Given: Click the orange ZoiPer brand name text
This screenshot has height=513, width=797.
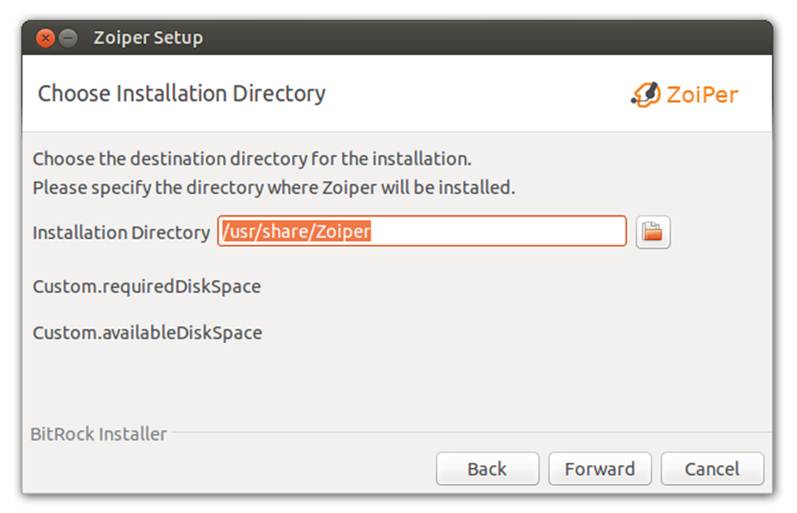Looking at the screenshot, I should click(702, 95).
